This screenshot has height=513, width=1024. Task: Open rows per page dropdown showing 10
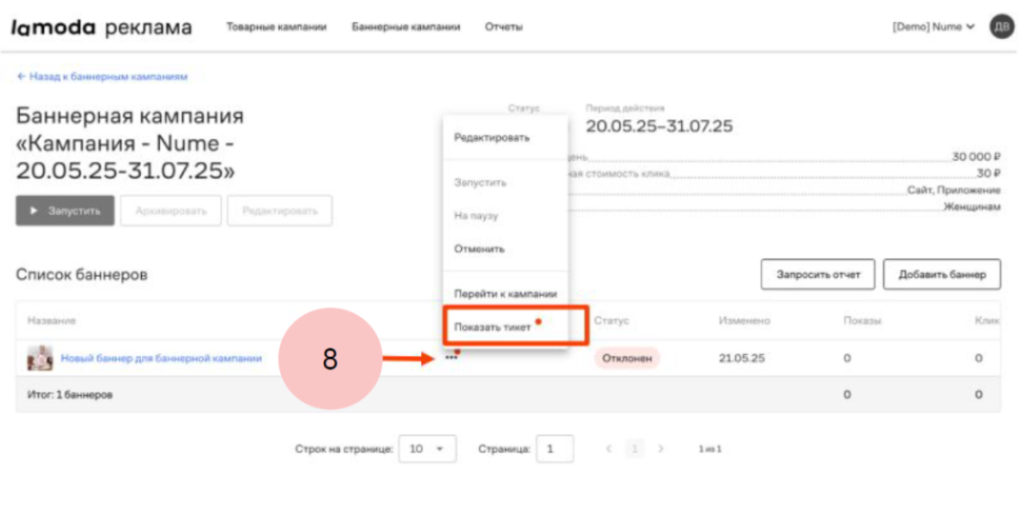(427, 448)
